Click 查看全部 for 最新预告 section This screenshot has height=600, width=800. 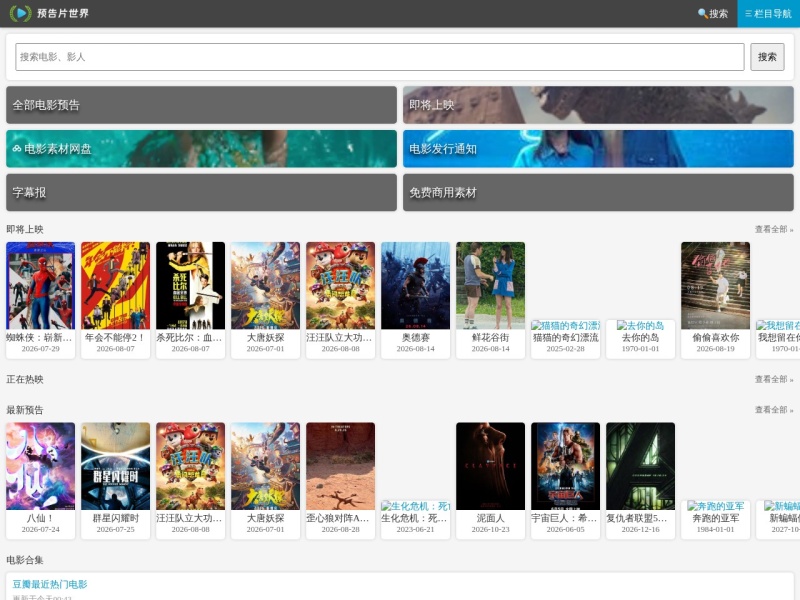pos(774,410)
